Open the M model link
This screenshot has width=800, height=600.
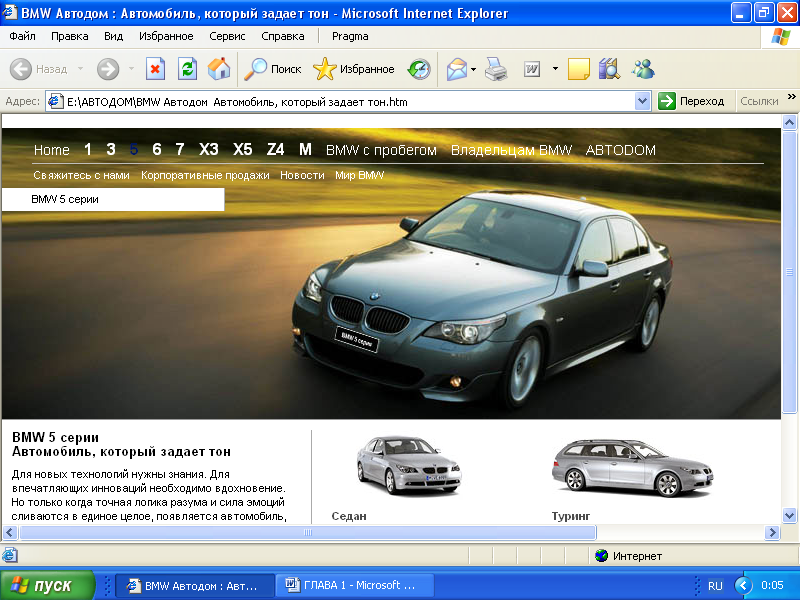[305, 149]
